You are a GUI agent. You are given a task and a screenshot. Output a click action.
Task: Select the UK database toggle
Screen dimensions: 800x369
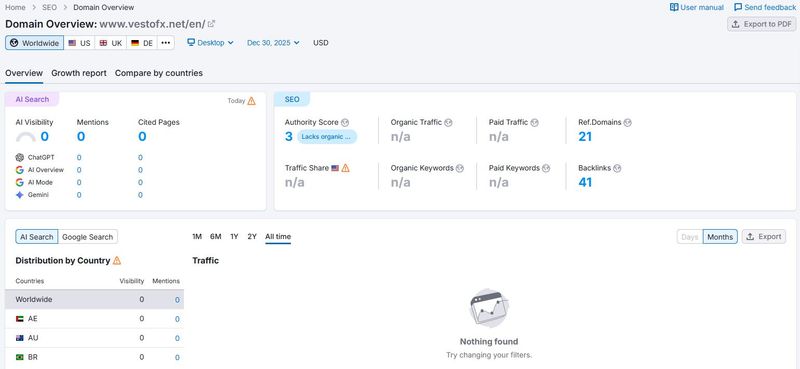coord(111,43)
